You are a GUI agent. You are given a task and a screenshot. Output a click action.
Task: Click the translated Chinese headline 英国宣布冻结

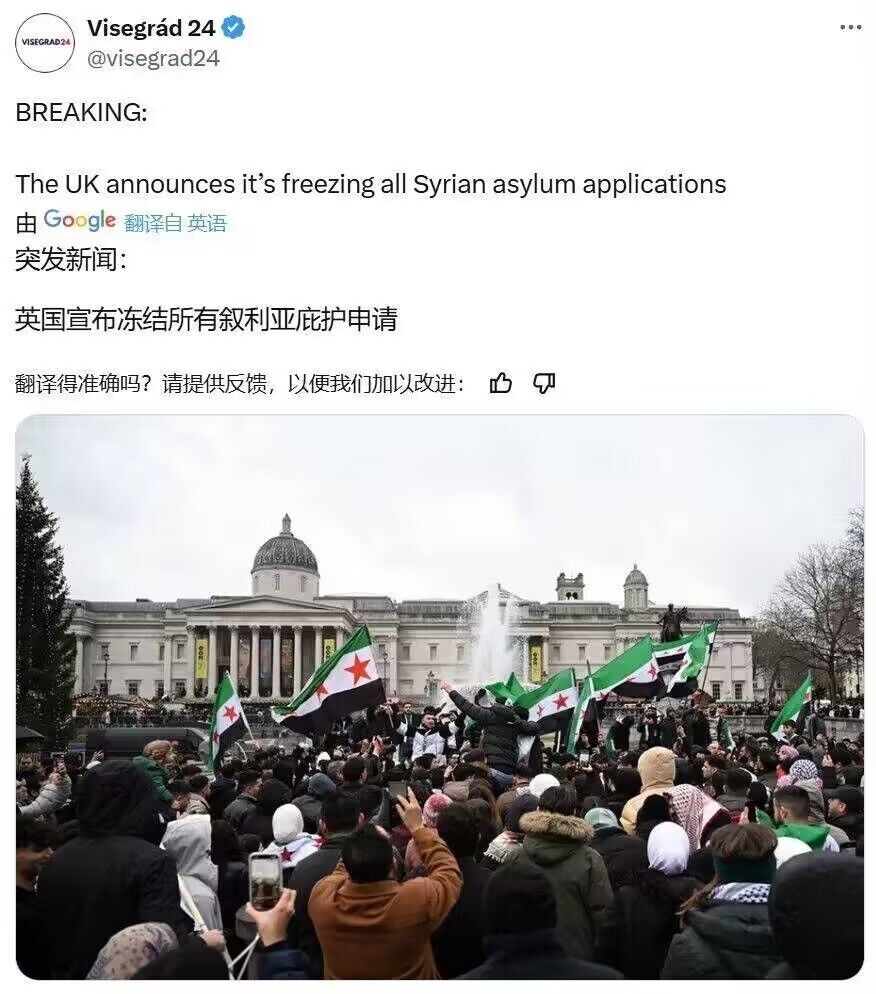tap(206, 320)
